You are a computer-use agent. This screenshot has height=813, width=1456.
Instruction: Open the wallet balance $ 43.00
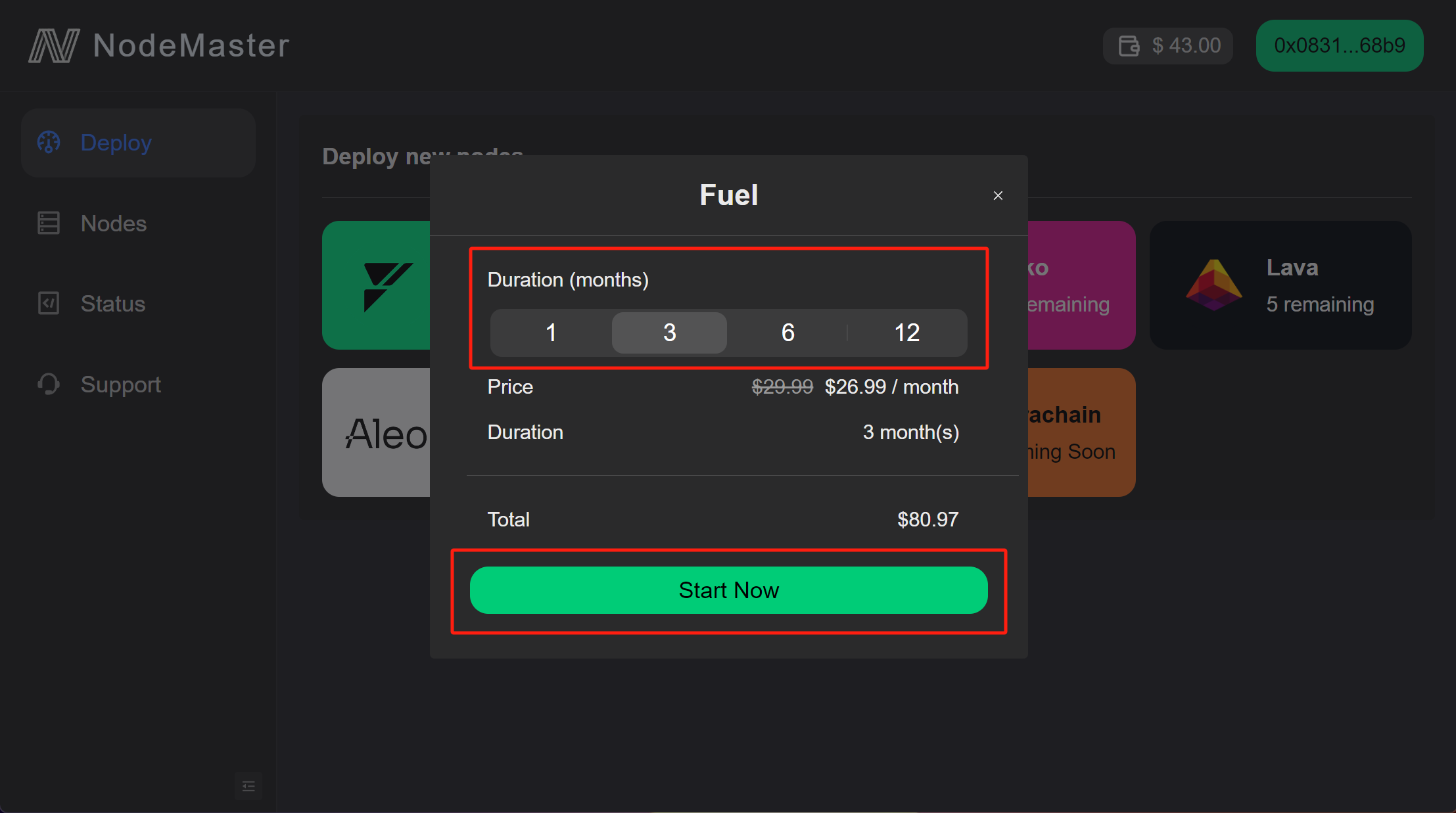pos(1167,45)
